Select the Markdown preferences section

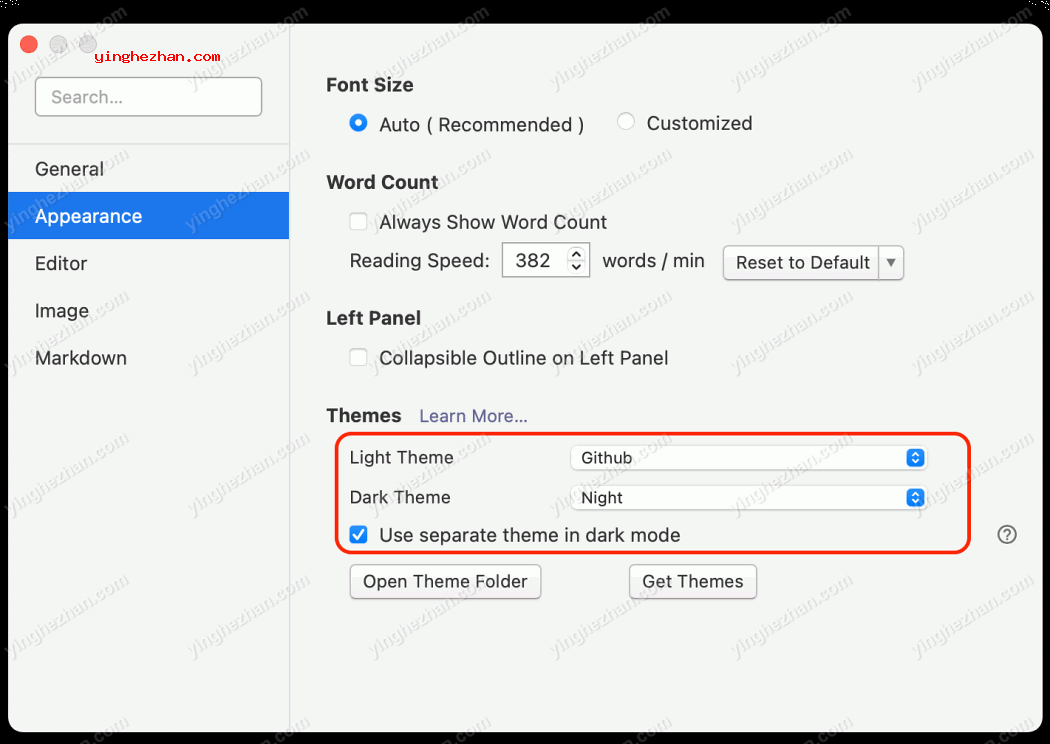click(81, 358)
